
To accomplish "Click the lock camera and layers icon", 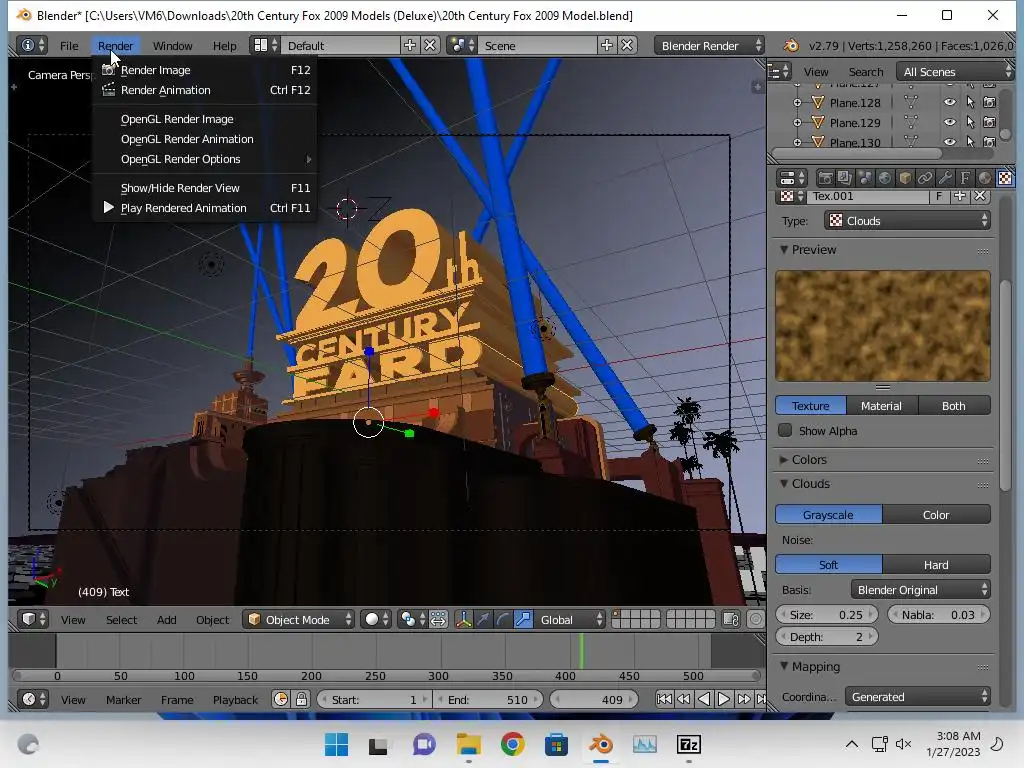I will [731, 619].
